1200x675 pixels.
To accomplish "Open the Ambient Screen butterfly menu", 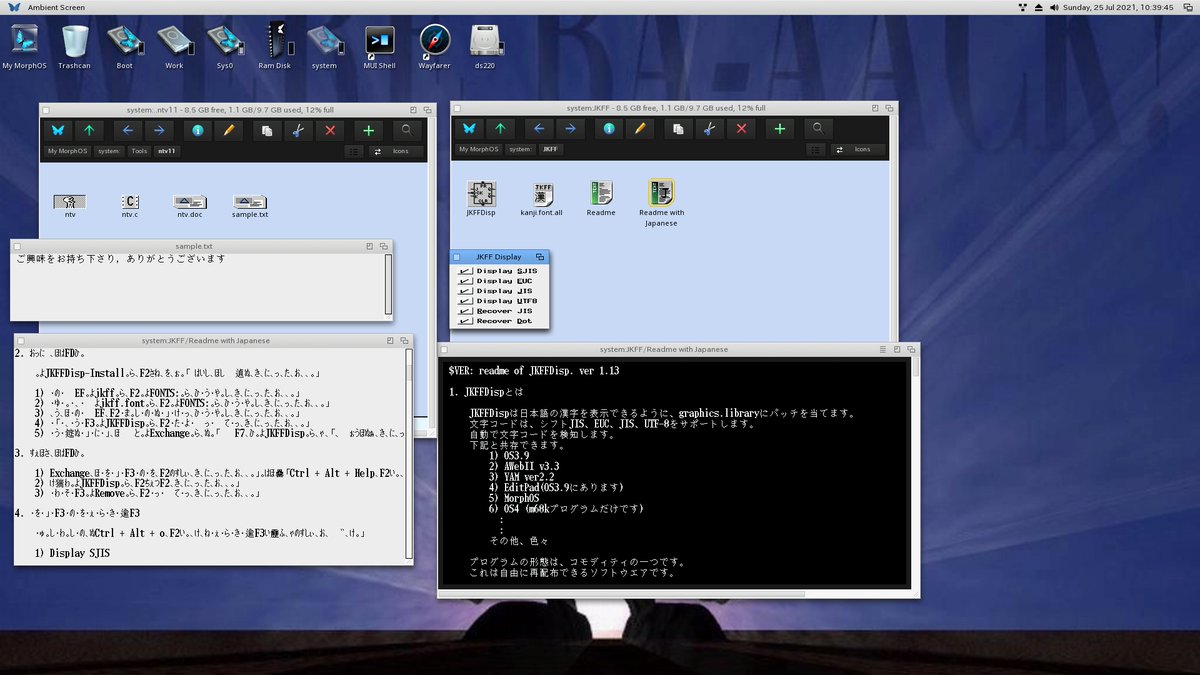I will (x=13, y=7).
